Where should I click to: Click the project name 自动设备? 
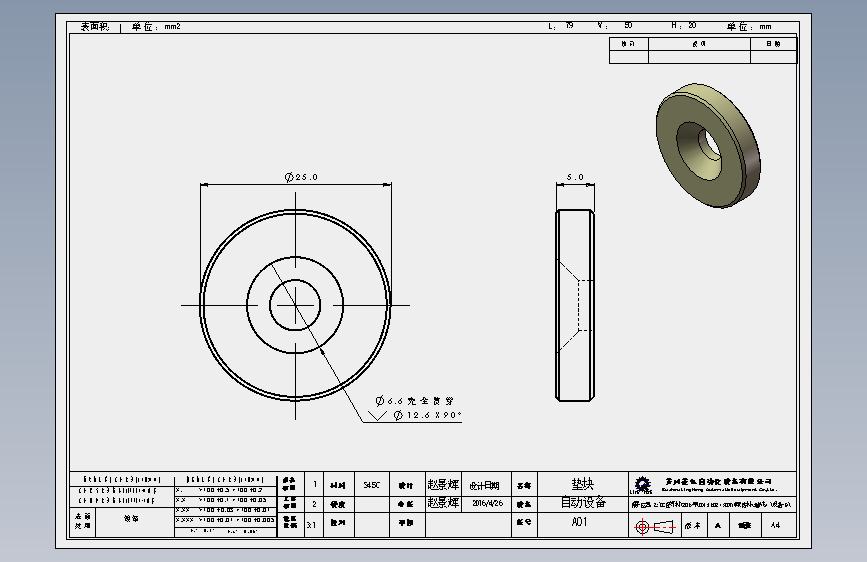coord(583,502)
